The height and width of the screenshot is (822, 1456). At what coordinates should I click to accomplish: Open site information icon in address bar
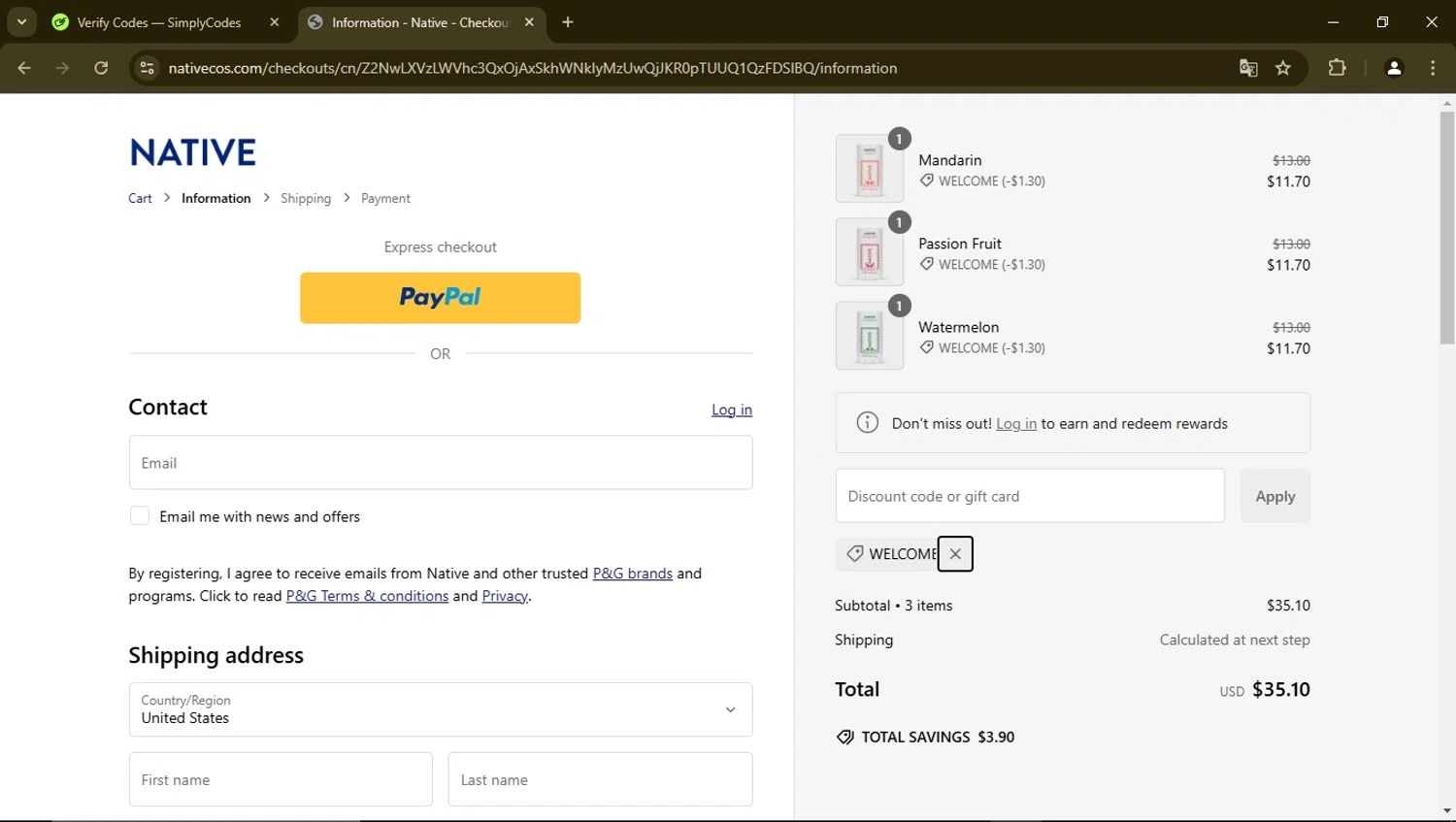147,68
